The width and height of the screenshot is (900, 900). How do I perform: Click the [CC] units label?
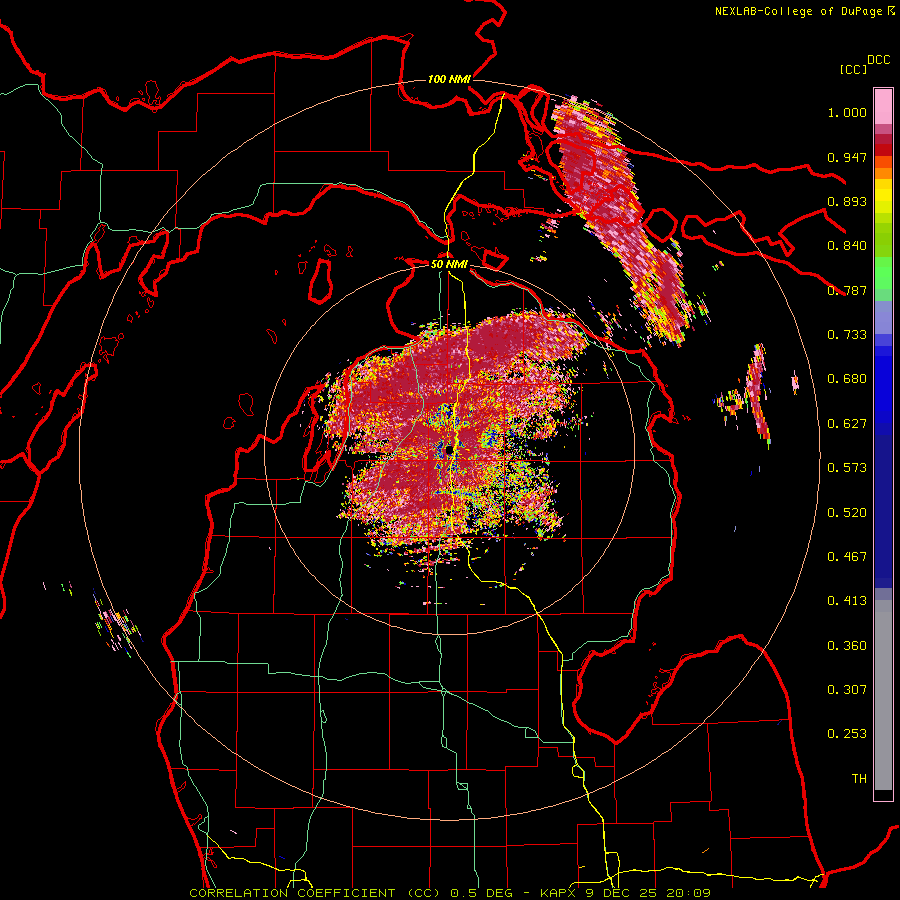(853, 69)
